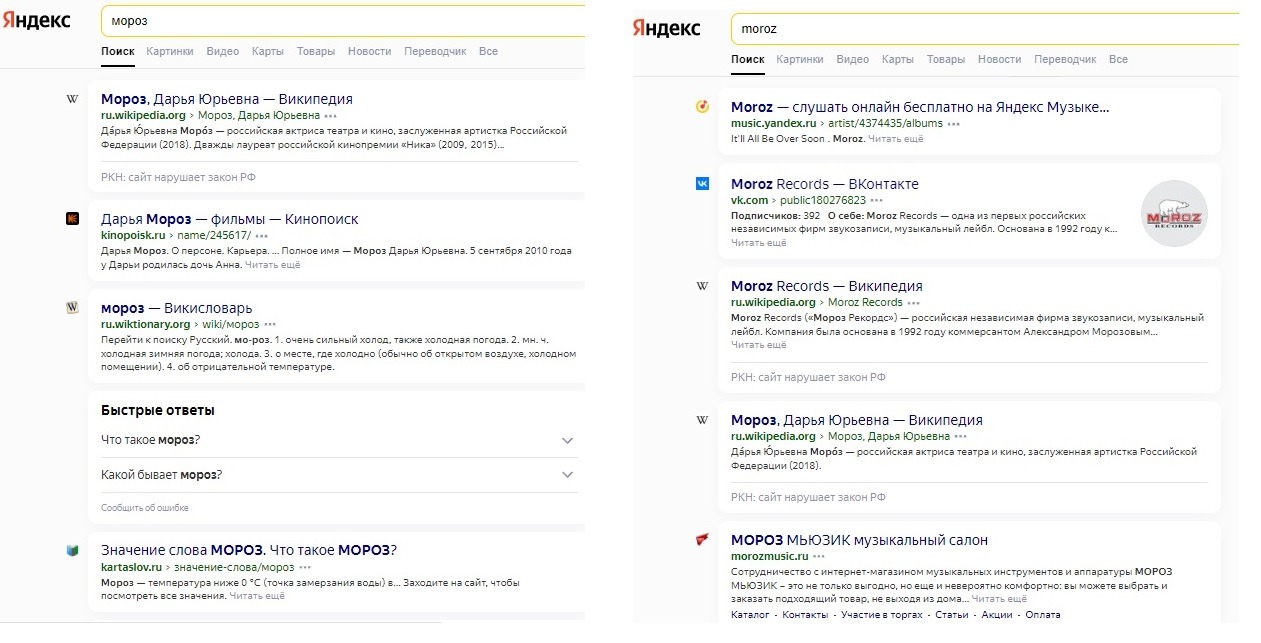Open Контакты sitelink under morozmusic.ru
The image size is (1261, 643).
[x=805, y=615]
